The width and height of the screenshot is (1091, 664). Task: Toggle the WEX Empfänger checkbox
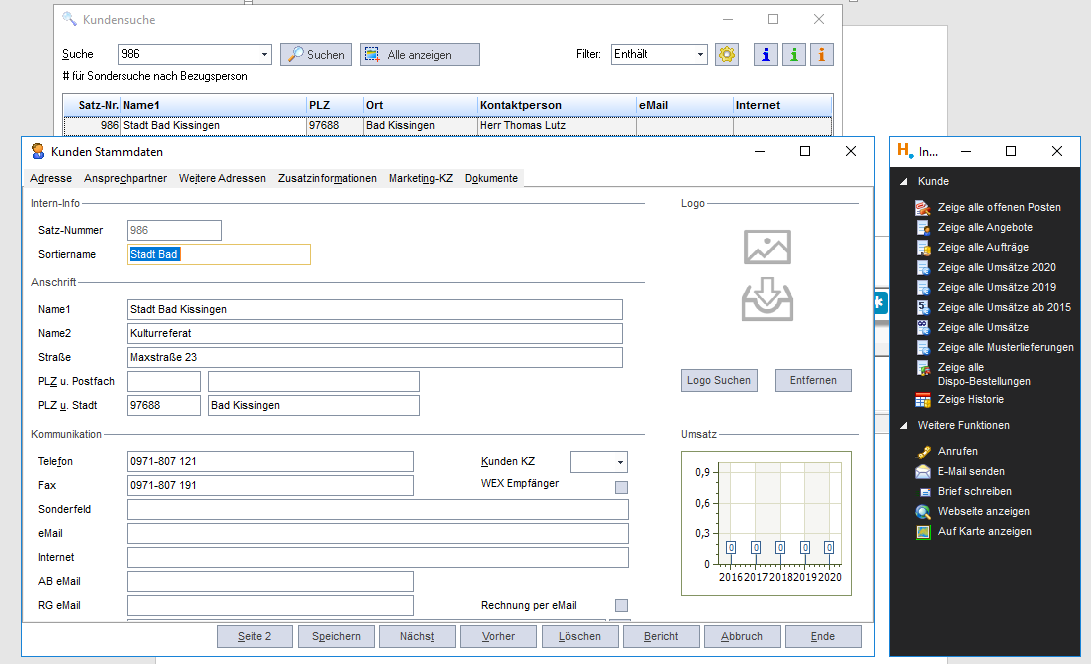[x=621, y=487]
